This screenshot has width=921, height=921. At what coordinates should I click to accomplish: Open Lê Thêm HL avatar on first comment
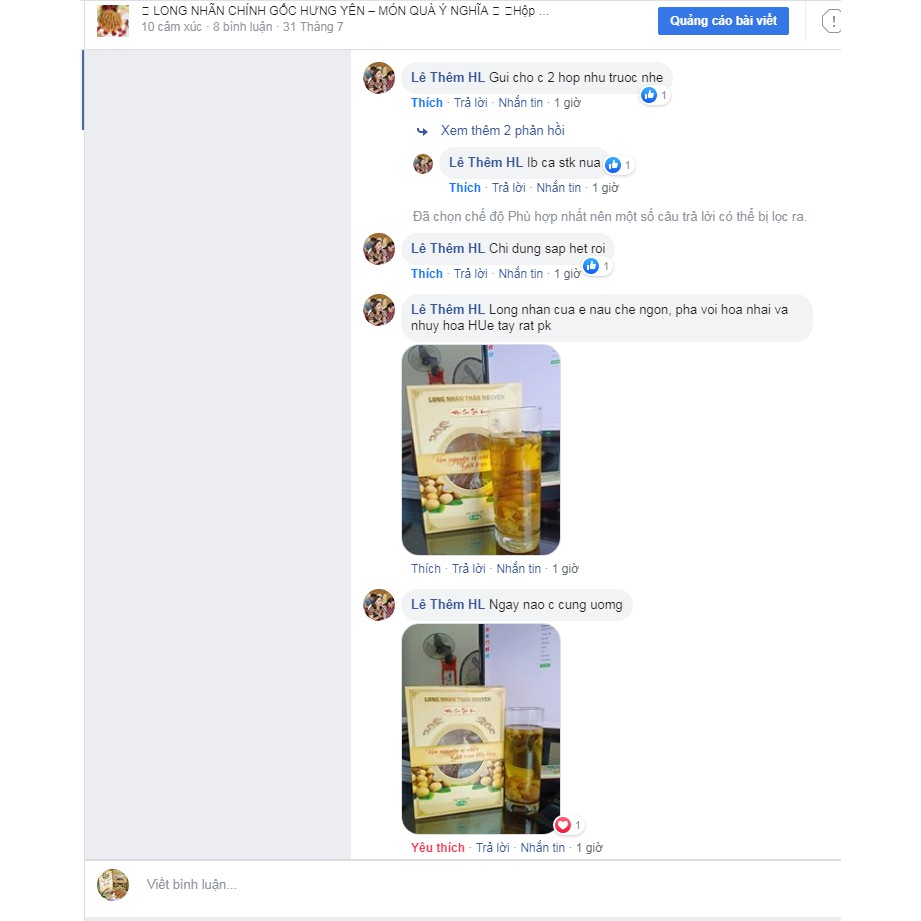pyautogui.click(x=379, y=78)
